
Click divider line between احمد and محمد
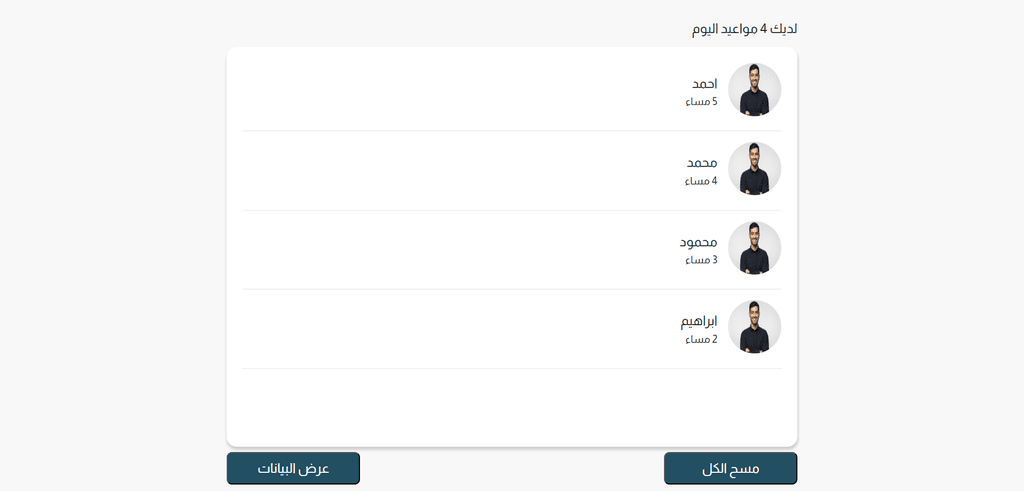click(x=512, y=131)
